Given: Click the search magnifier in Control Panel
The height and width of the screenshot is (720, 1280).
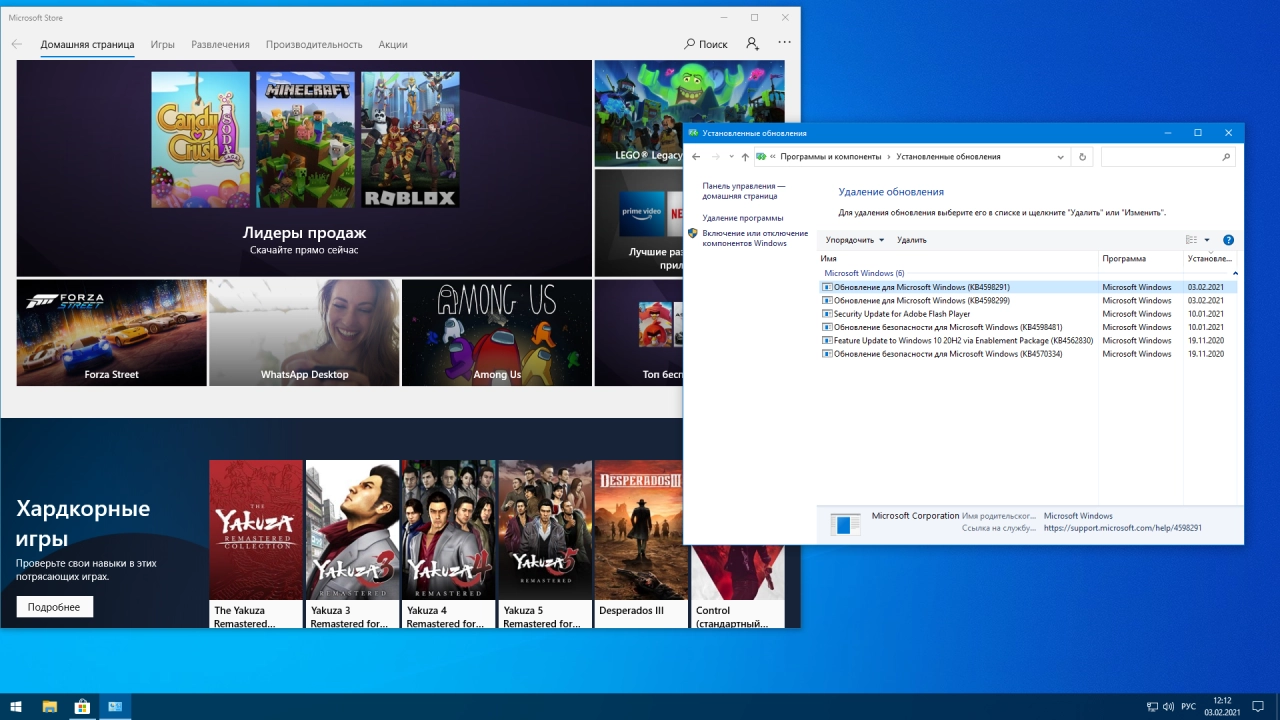Looking at the screenshot, I should pyautogui.click(x=1226, y=157).
